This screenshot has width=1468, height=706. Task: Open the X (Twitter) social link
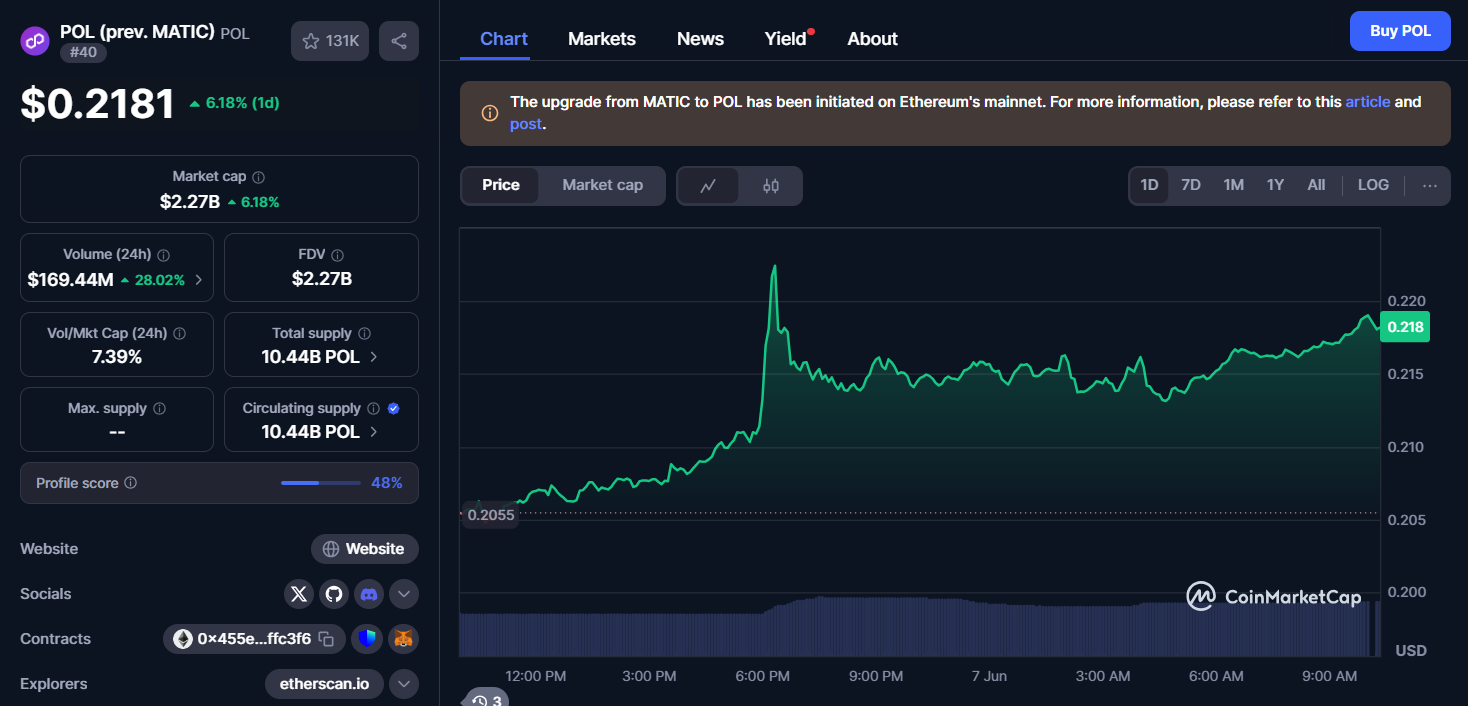coord(299,594)
